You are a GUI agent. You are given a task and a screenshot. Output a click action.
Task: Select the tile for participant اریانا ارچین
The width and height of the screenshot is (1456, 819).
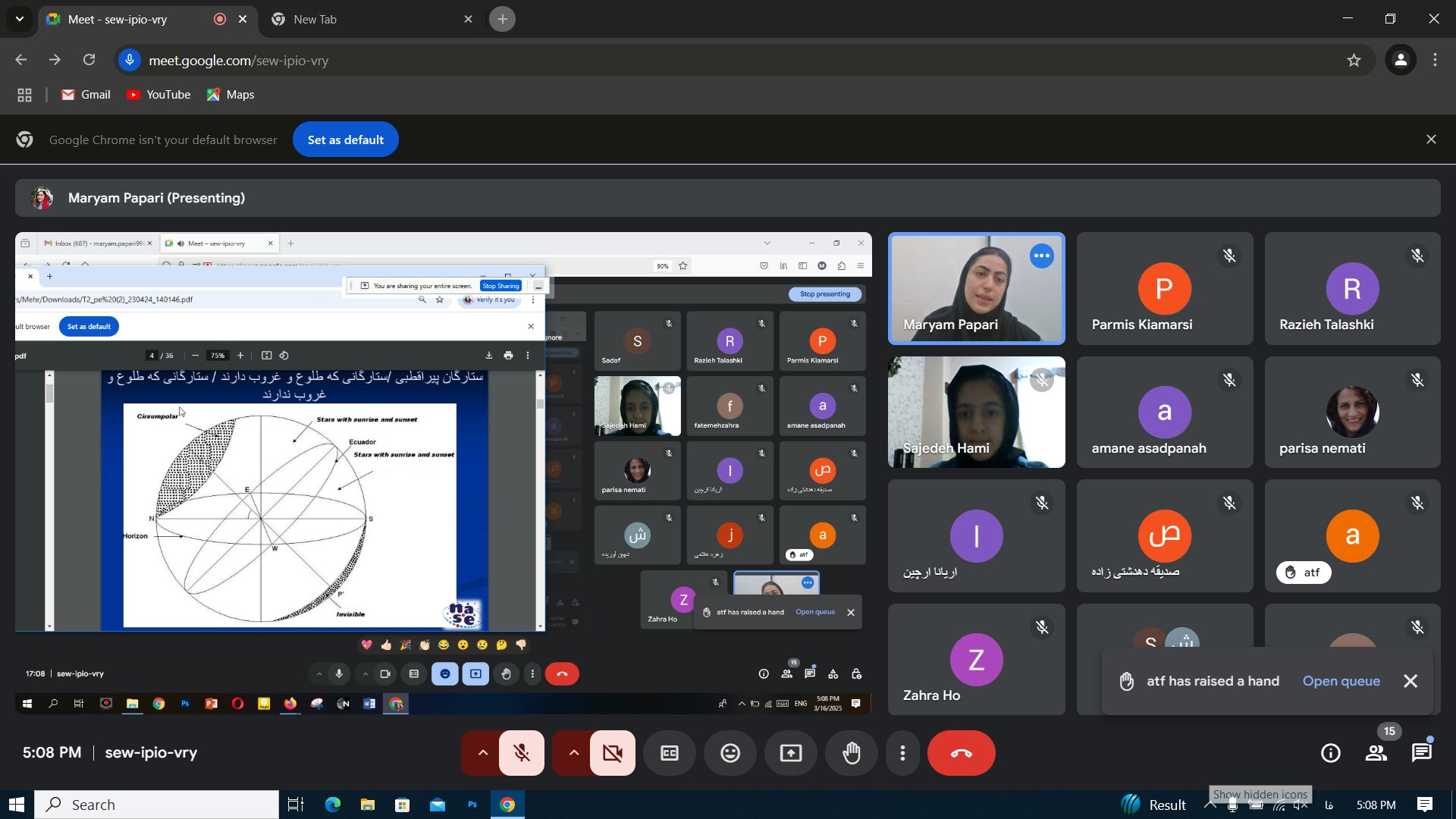977,536
